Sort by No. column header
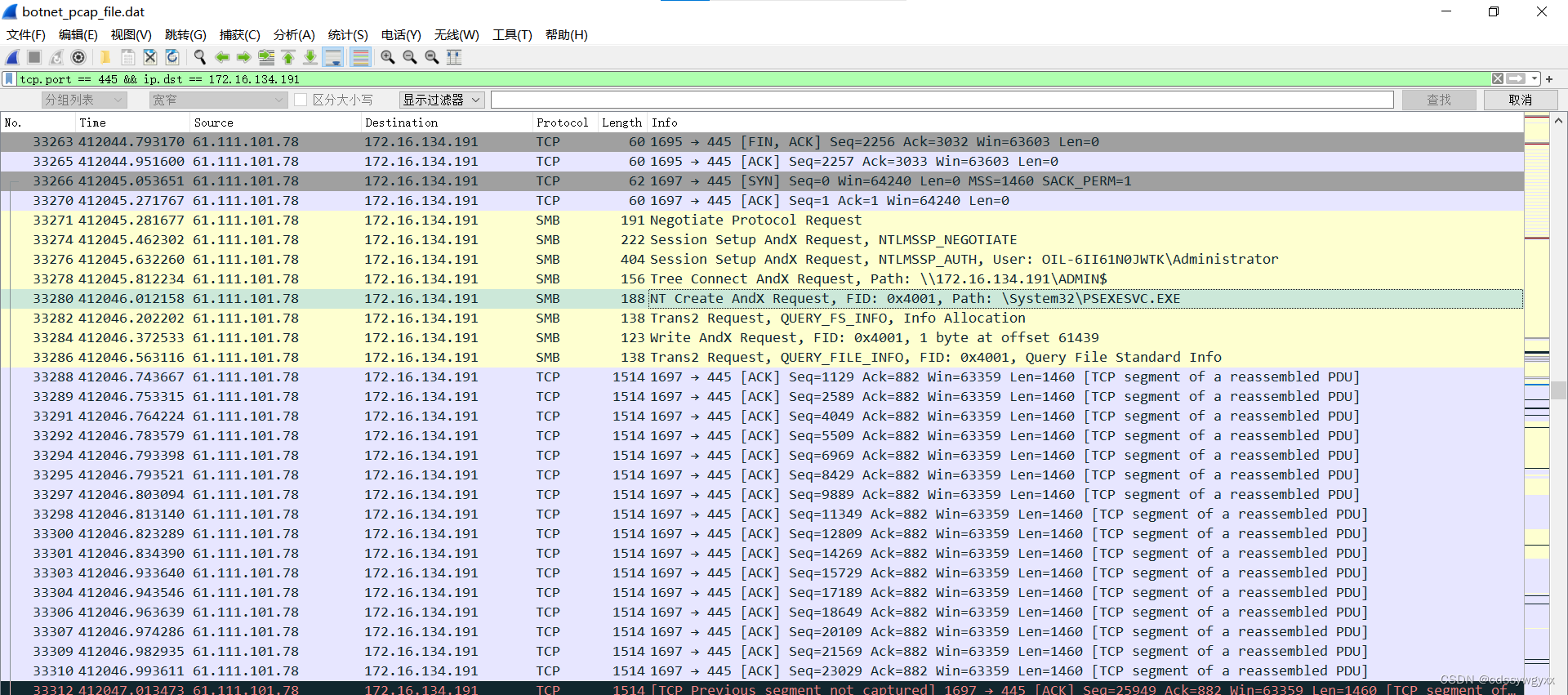The width and height of the screenshot is (1568, 695). point(38,123)
